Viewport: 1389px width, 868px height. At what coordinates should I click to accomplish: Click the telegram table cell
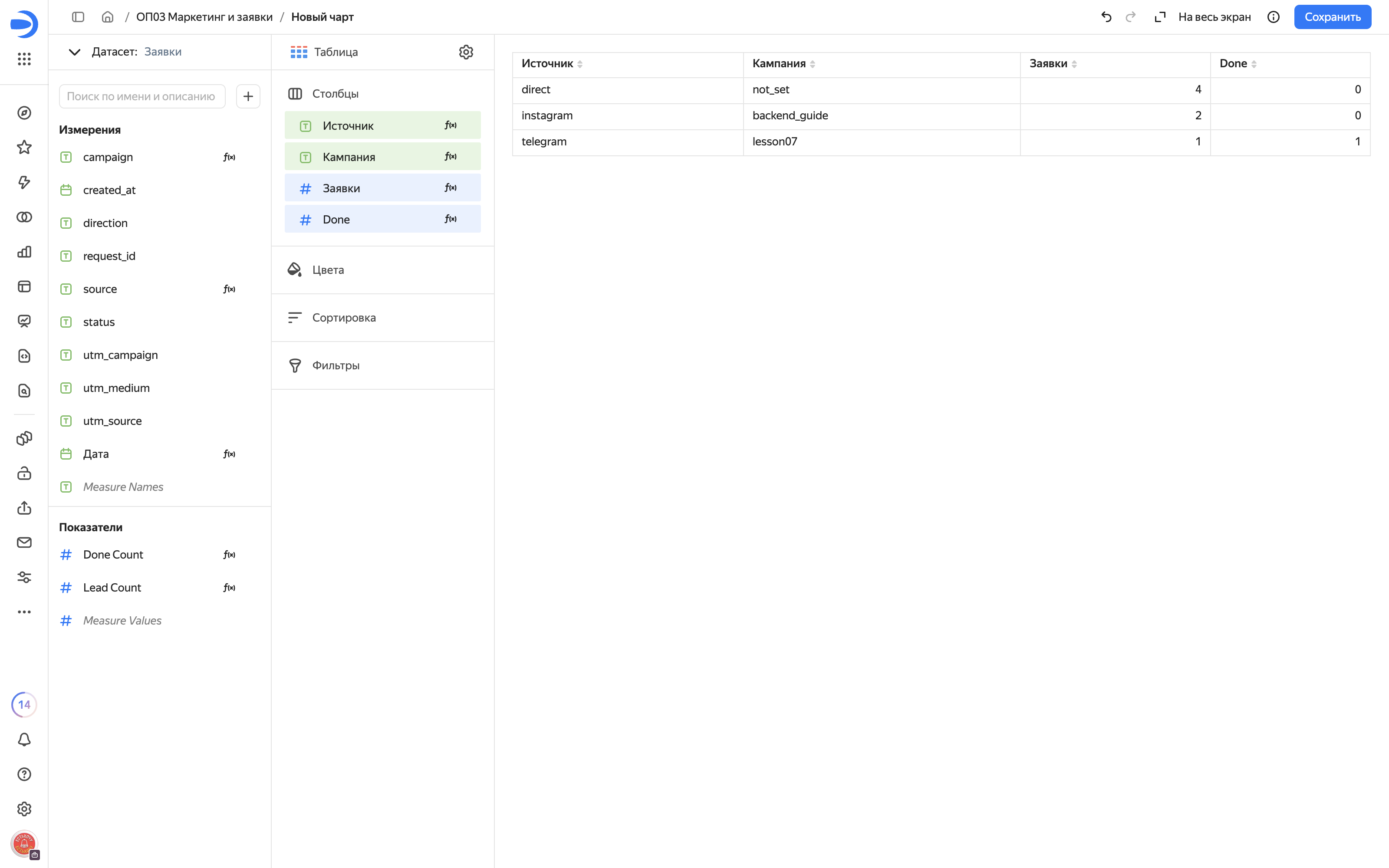pos(627,142)
